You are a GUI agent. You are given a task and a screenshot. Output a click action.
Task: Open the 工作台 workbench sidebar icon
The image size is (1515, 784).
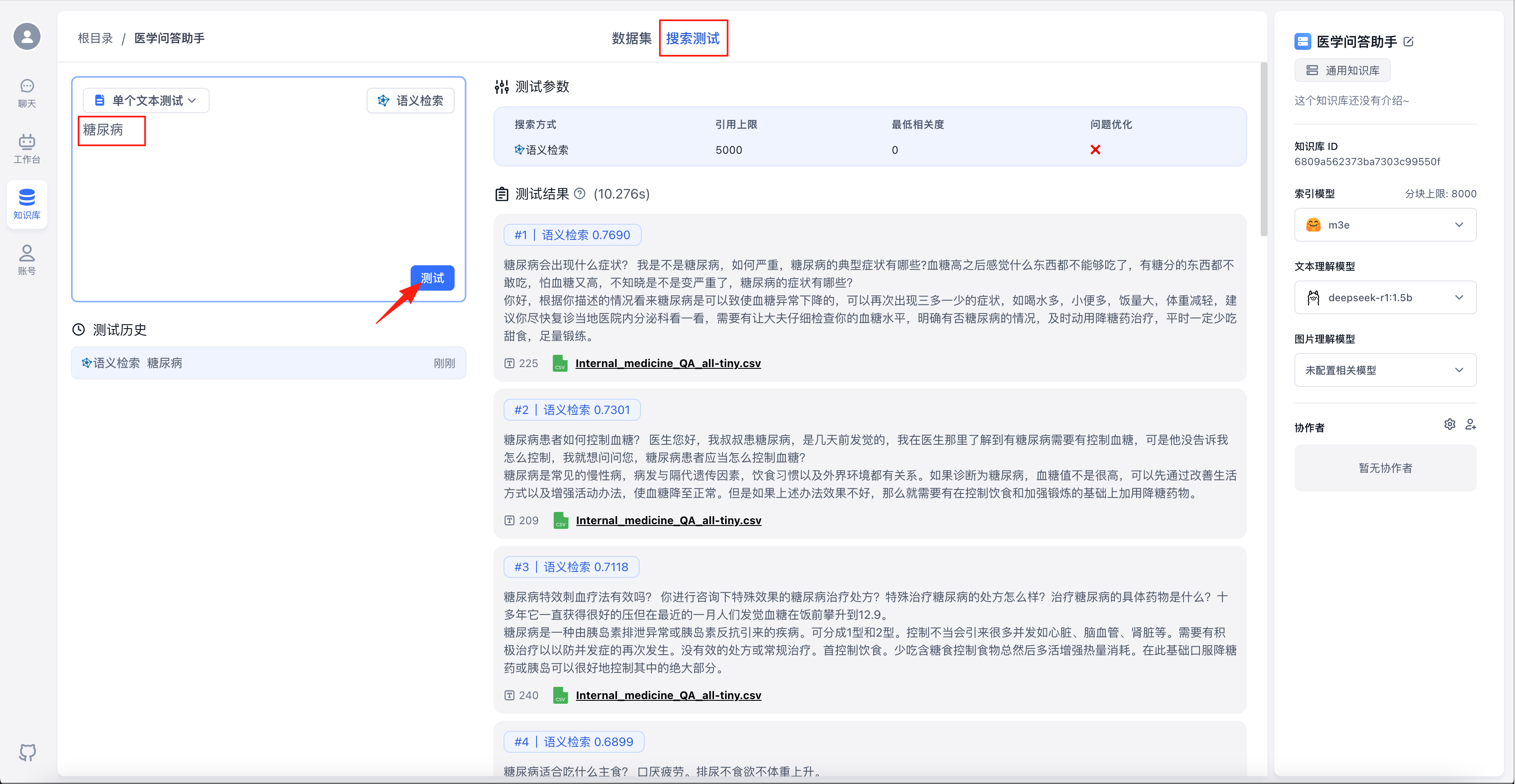tap(27, 148)
